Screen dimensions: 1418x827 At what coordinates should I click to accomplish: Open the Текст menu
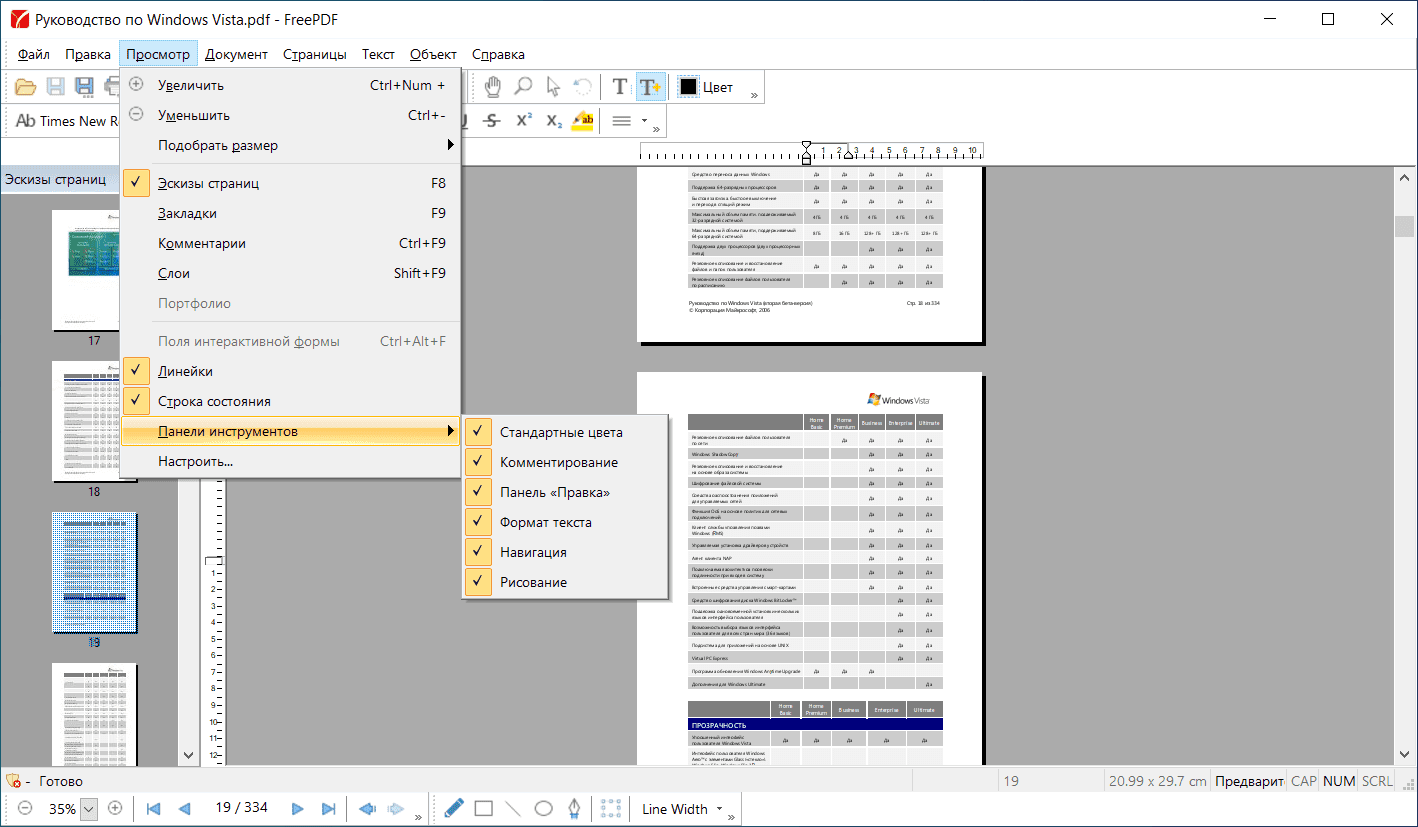(x=378, y=54)
